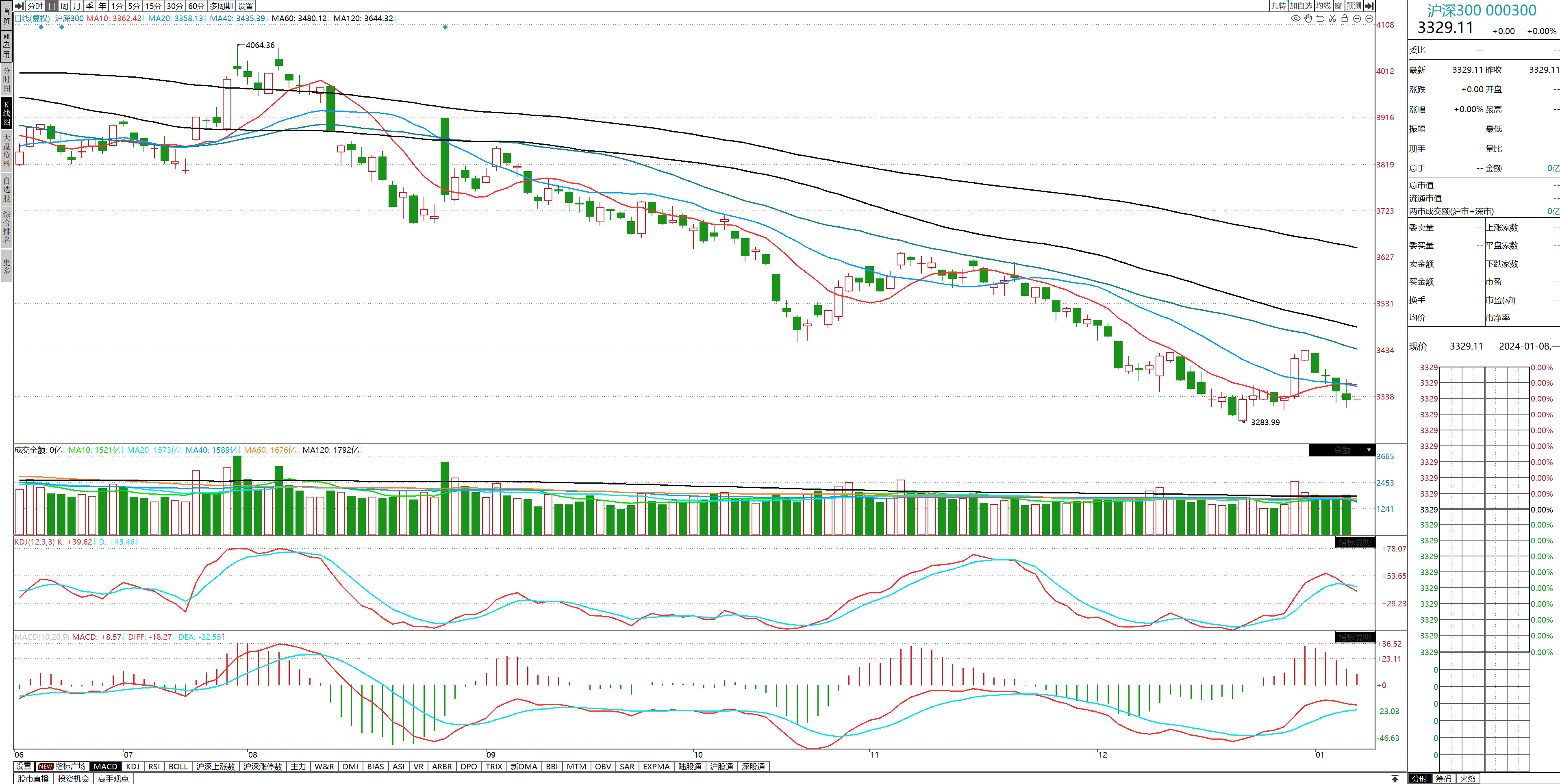Toggle the 均线 moving average button
This screenshot has height=784, width=1560.
tap(1323, 6)
